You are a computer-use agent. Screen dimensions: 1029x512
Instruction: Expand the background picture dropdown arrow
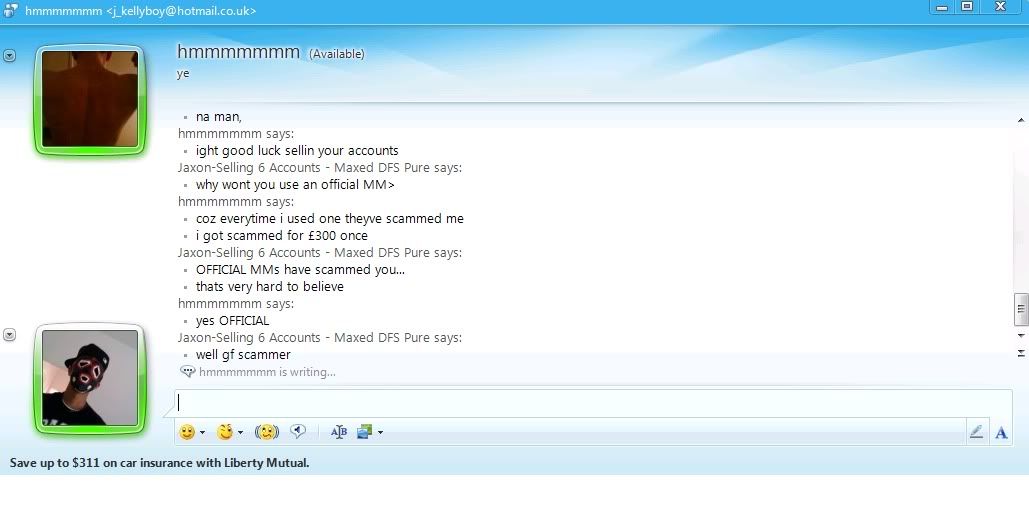[x=380, y=432]
